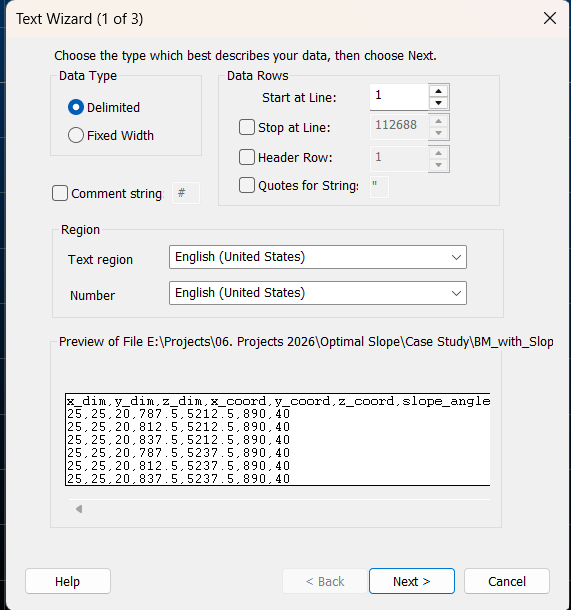The height and width of the screenshot is (610, 571).
Task: Click the header line x_dim,y_dim in preview
Action: (278, 401)
